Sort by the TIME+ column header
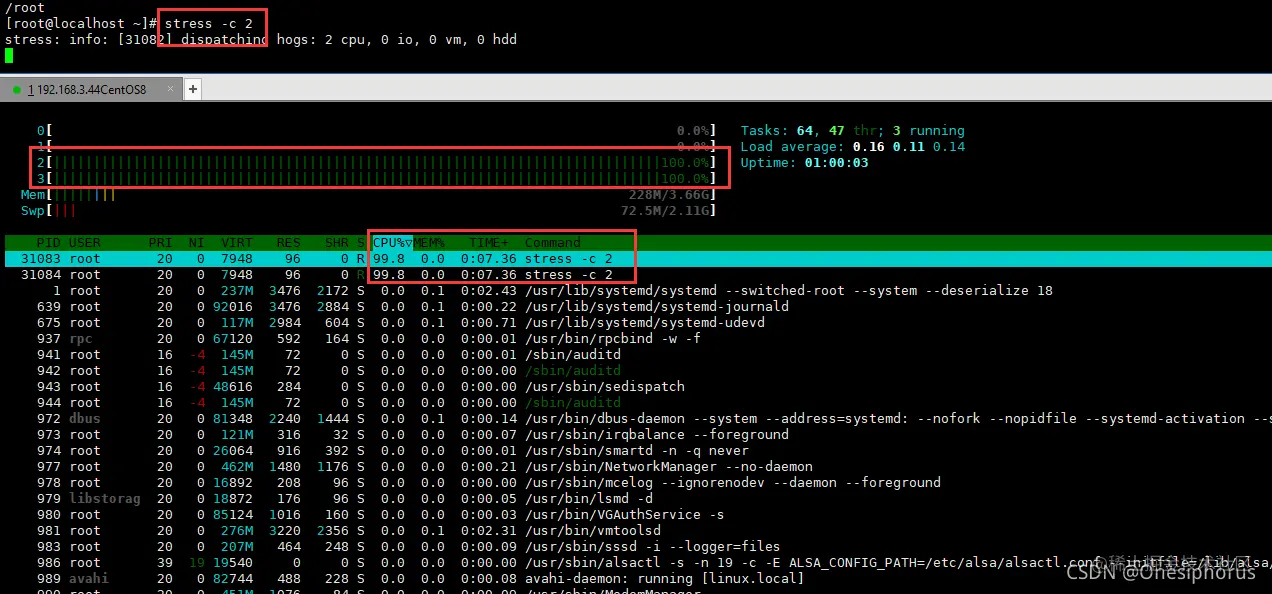The height and width of the screenshot is (594, 1272). pyautogui.click(x=488, y=242)
